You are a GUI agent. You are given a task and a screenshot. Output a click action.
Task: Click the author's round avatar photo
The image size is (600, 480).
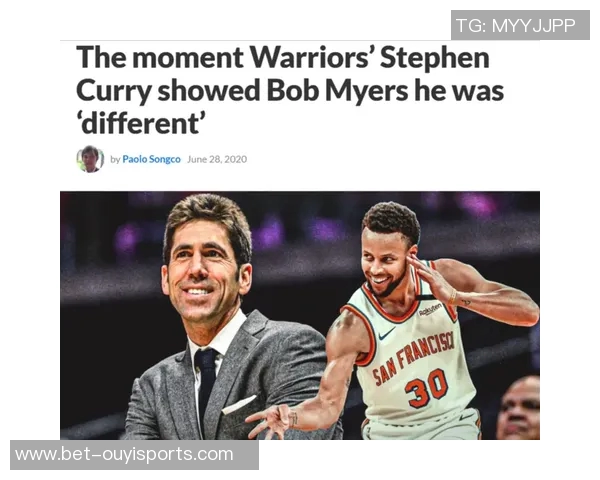point(90,159)
